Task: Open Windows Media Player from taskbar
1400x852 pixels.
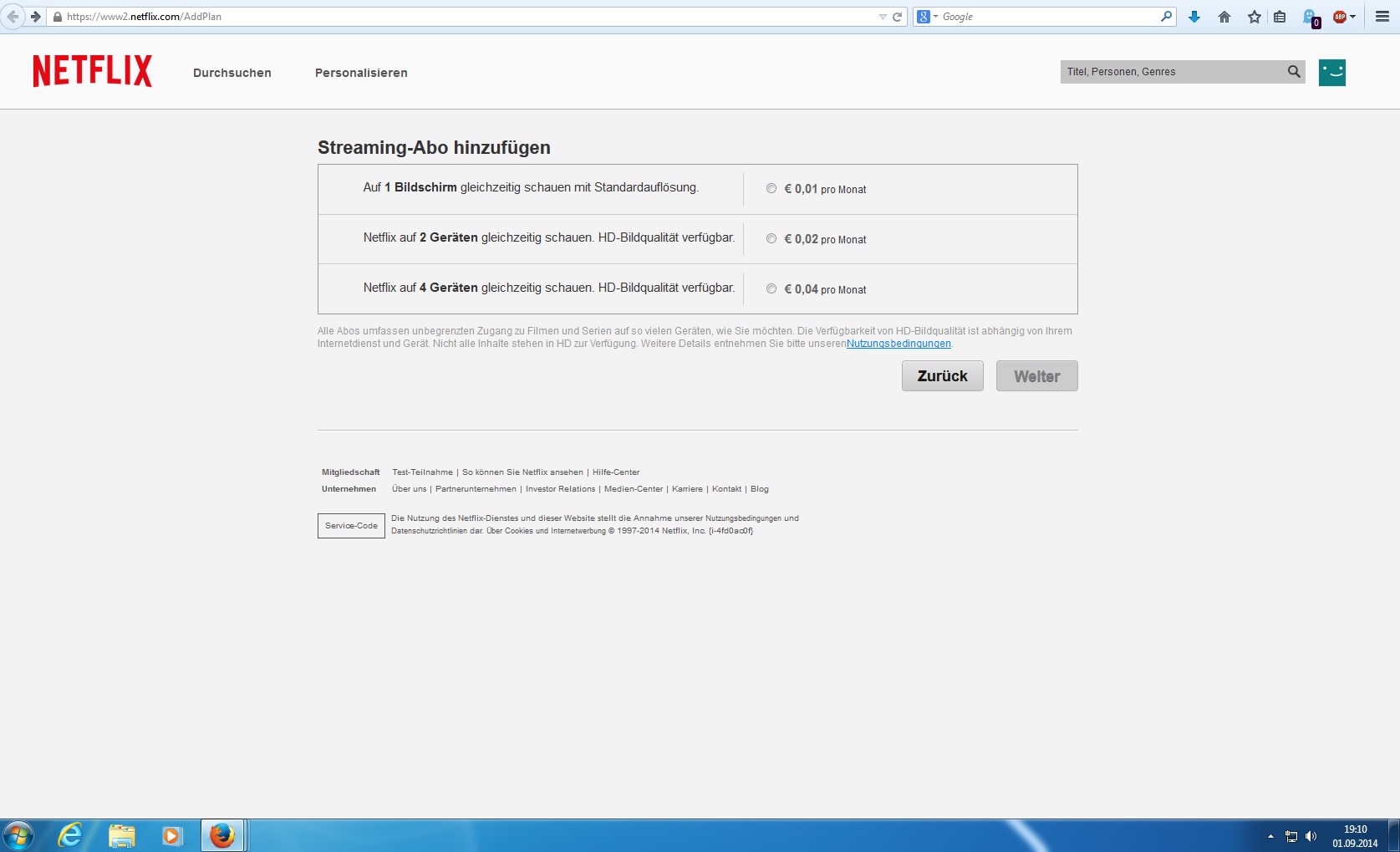Action: click(x=172, y=835)
